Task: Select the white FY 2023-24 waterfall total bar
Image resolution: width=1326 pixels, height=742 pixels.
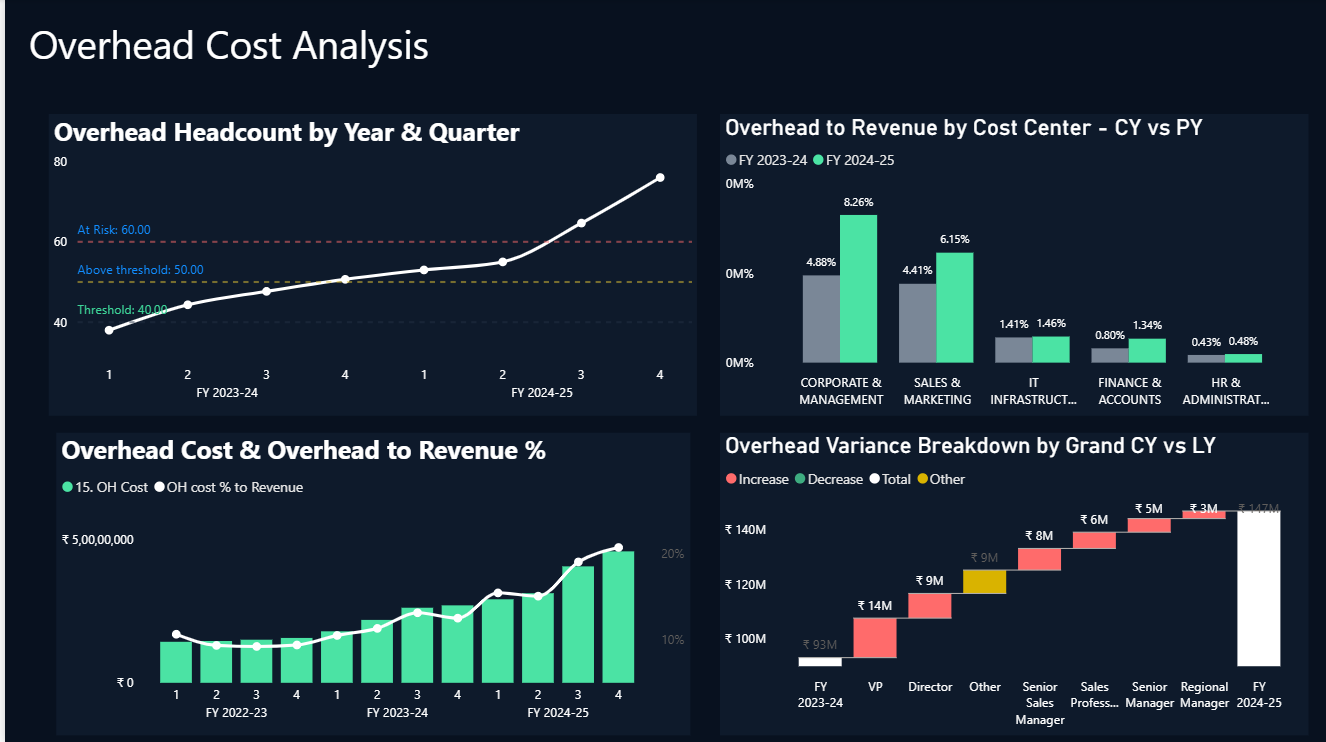Action: pos(820,661)
